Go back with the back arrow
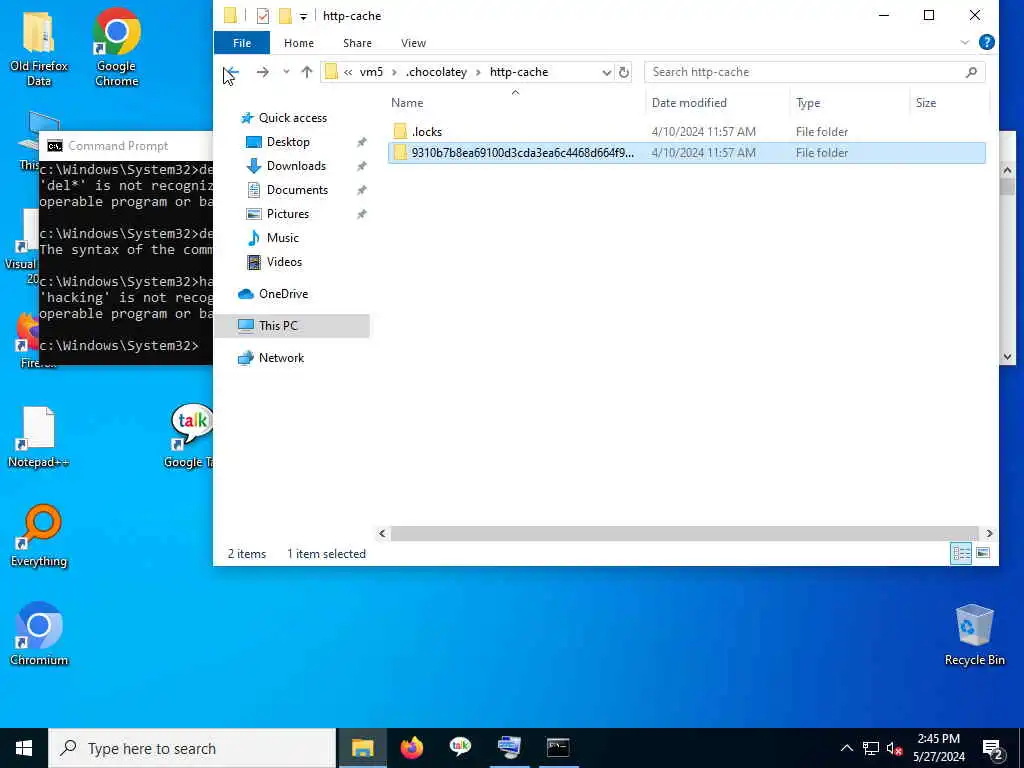The width and height of the screenshot is (1024, 768). coord(231,72)
